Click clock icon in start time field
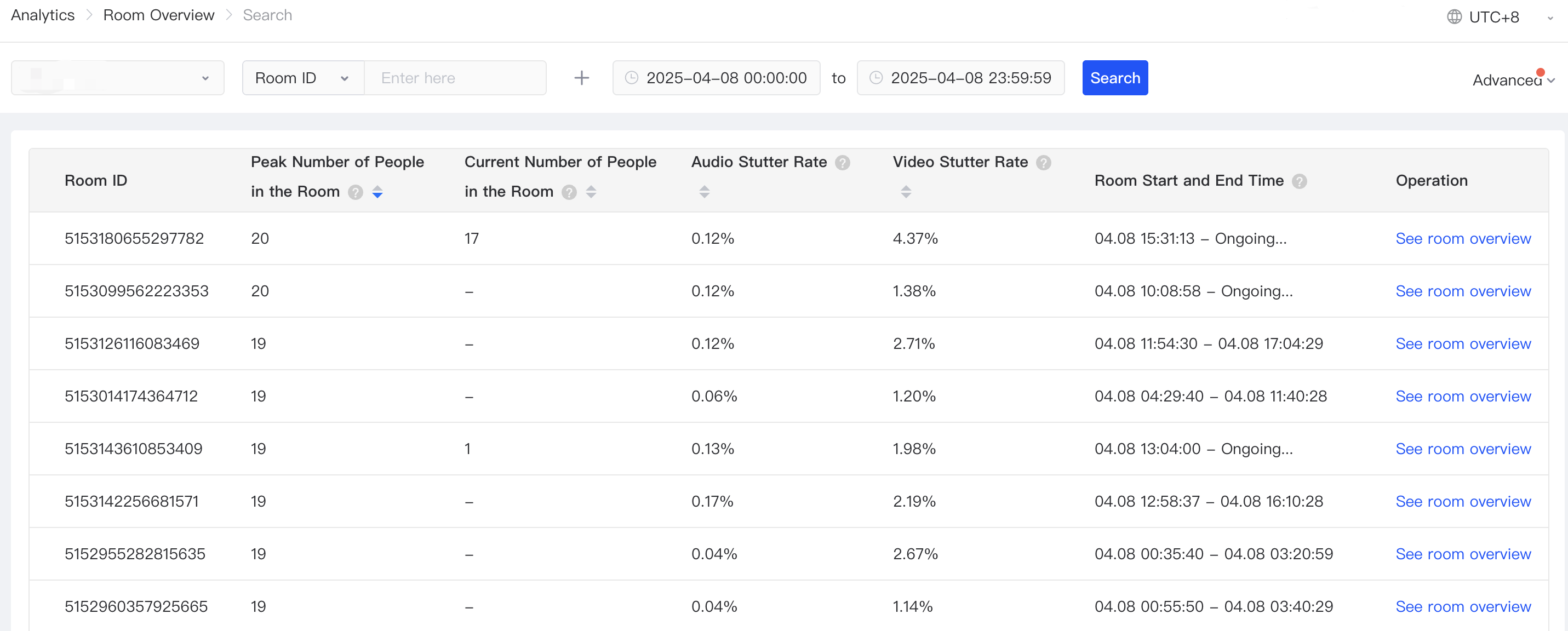 (632, 78)
